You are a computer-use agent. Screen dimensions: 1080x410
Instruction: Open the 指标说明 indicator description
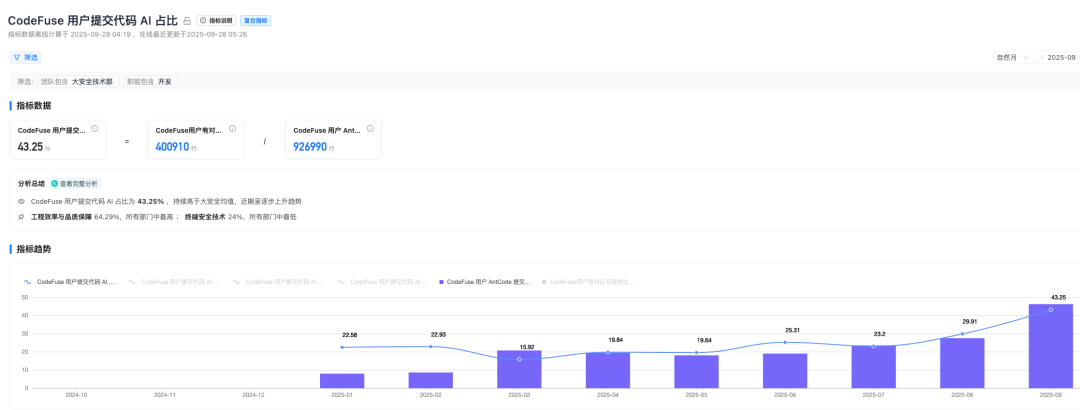(x=216, y=21)
